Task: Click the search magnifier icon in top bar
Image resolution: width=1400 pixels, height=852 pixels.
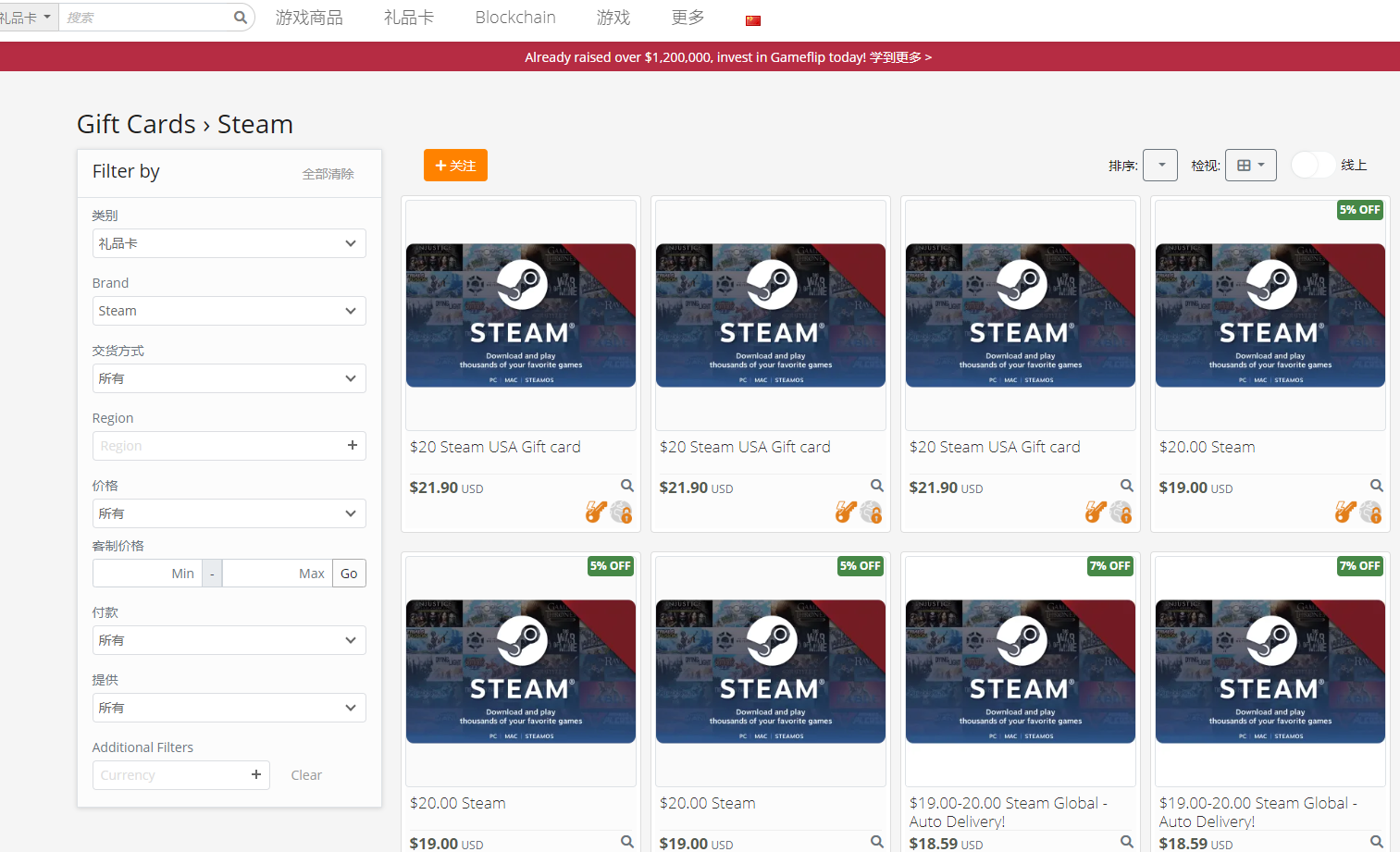Action: pos(240,18)
